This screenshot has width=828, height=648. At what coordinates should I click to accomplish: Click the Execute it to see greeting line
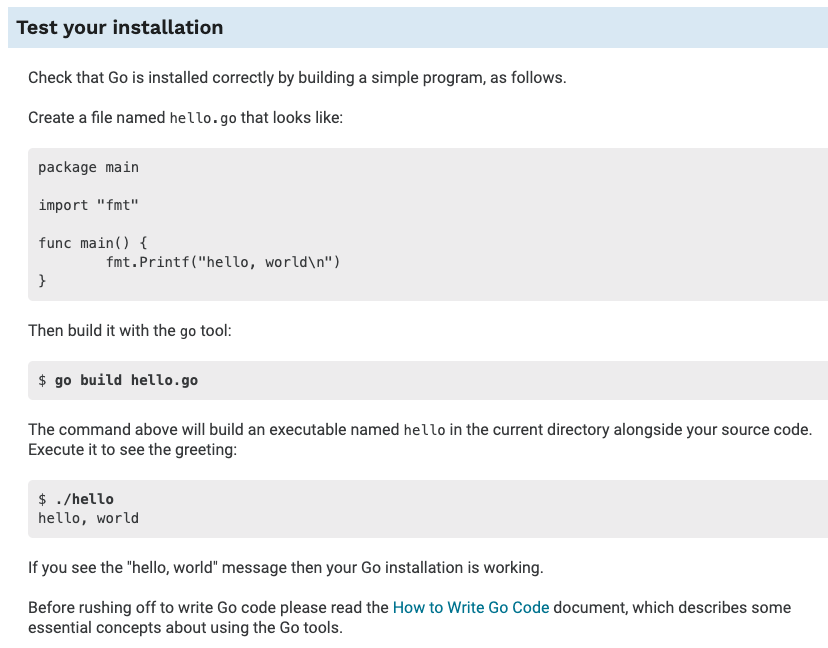(133, 450)
